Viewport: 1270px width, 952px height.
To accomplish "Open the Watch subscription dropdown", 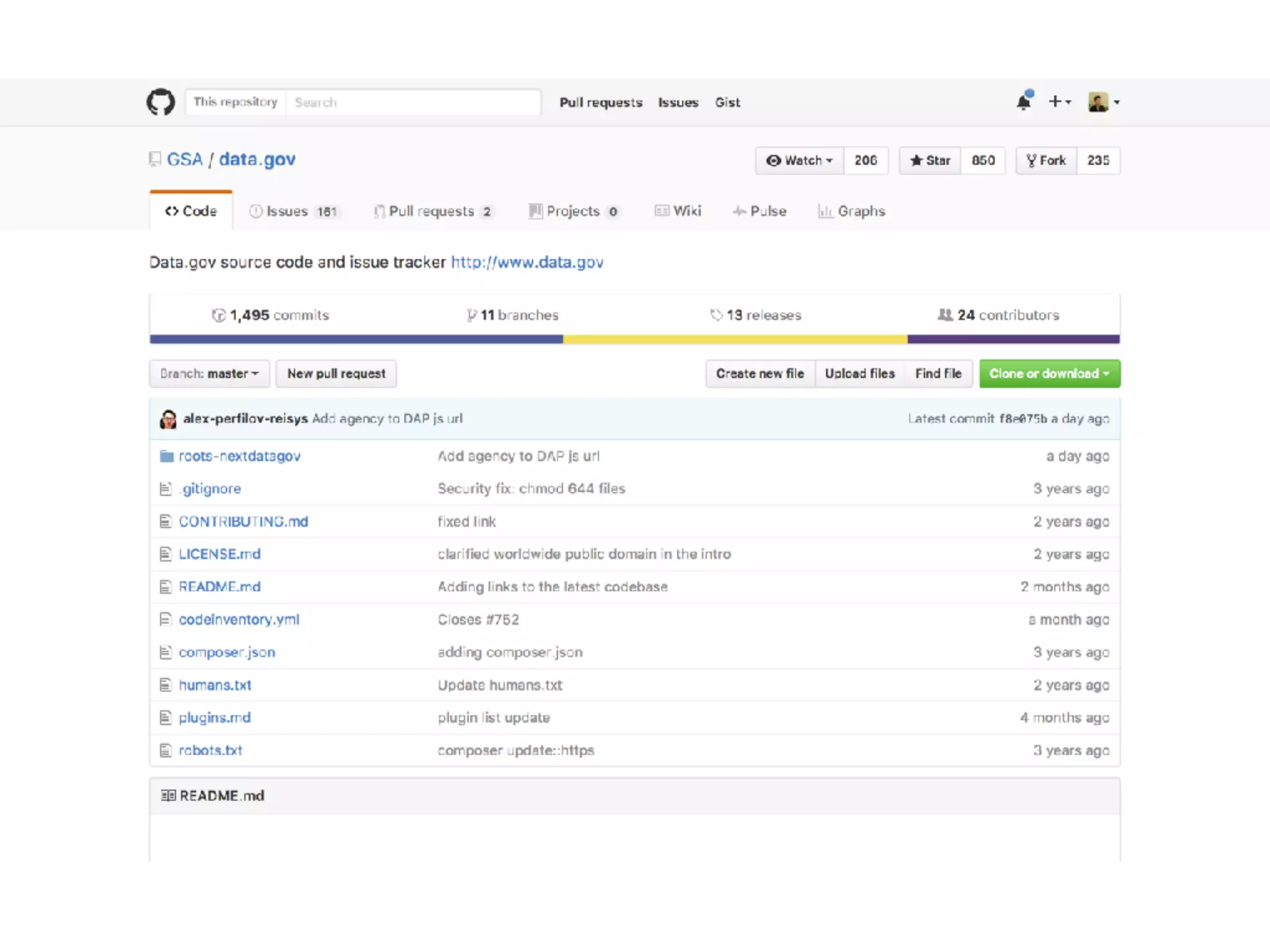I will [x=799, y=161].
